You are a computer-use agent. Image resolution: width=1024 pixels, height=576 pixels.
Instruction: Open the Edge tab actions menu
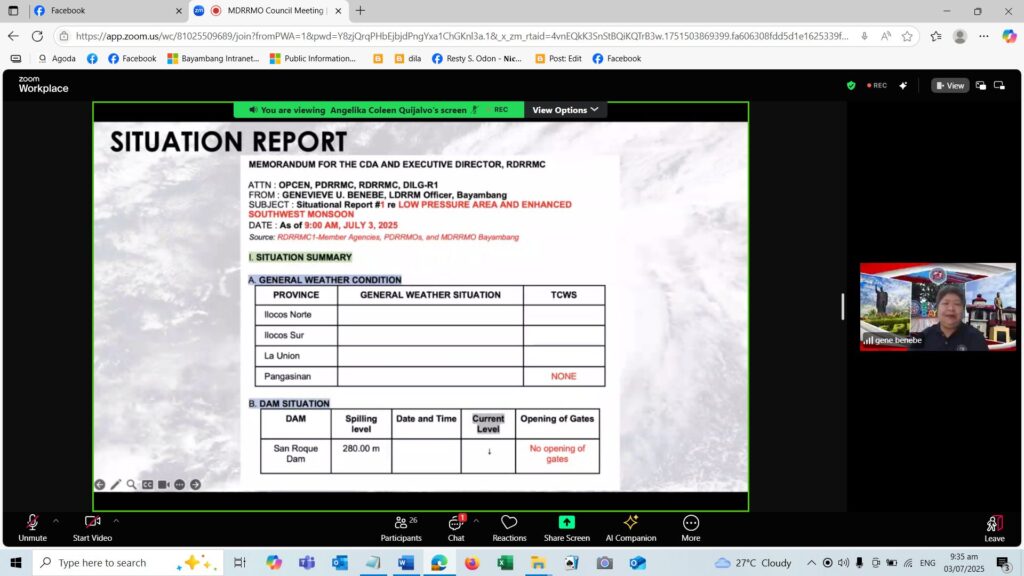13,10
